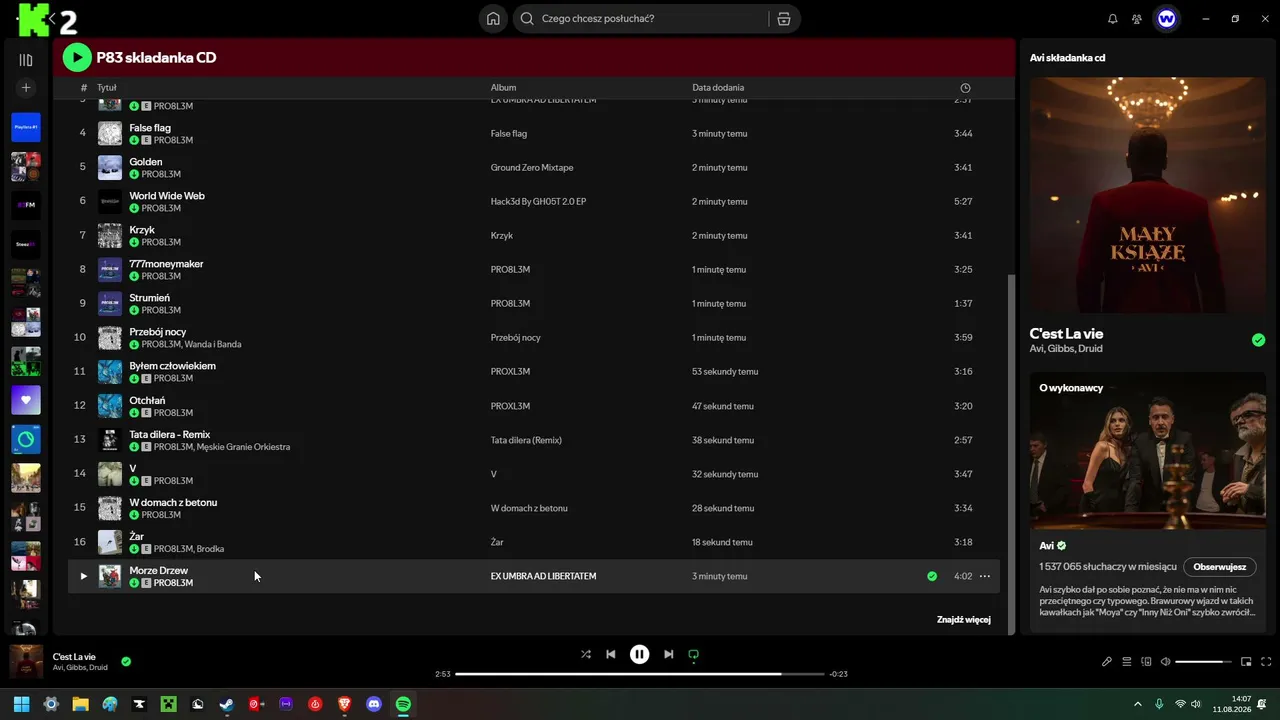Open the FM playlist in library sidebar
This screenshot has height=720, width=1280.
26,205
